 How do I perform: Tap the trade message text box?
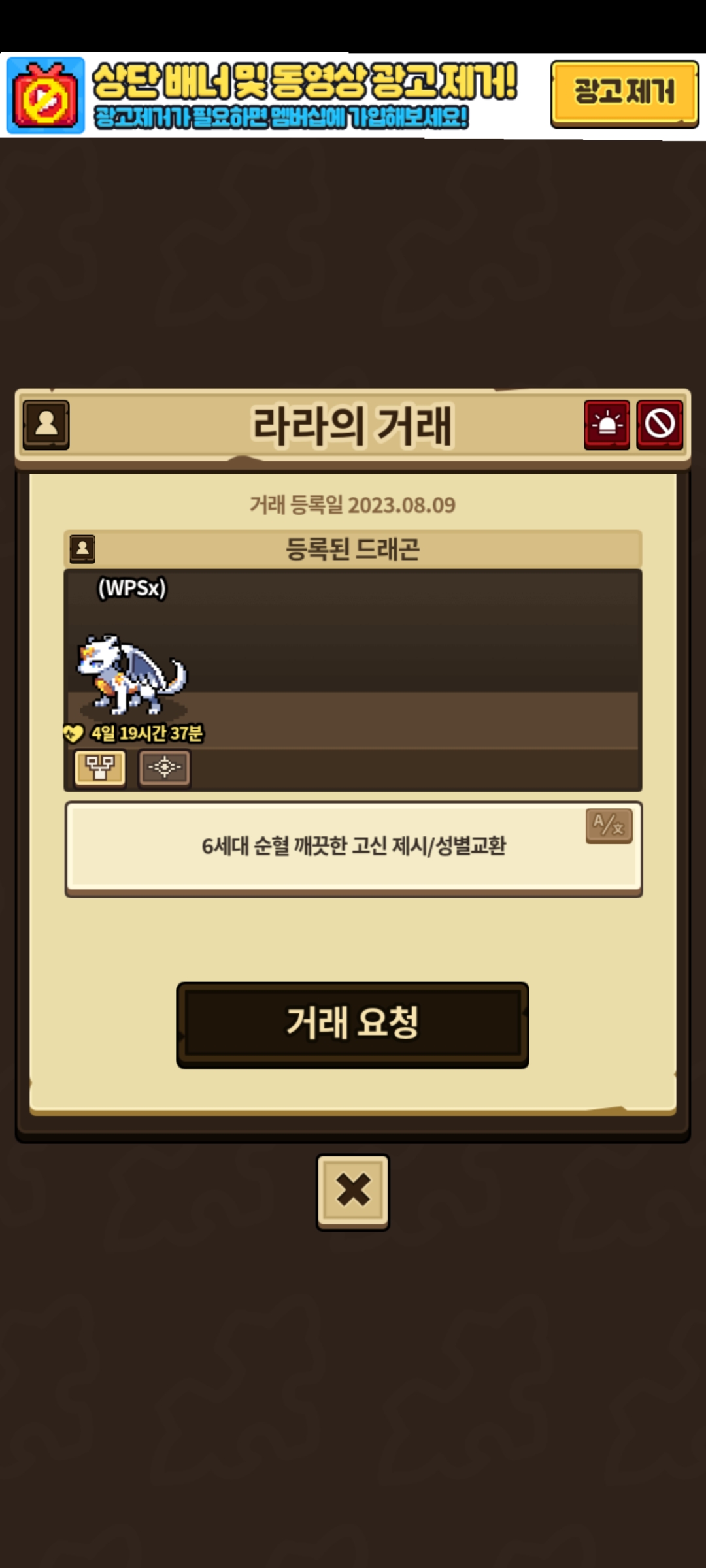[x=354, y=847]
